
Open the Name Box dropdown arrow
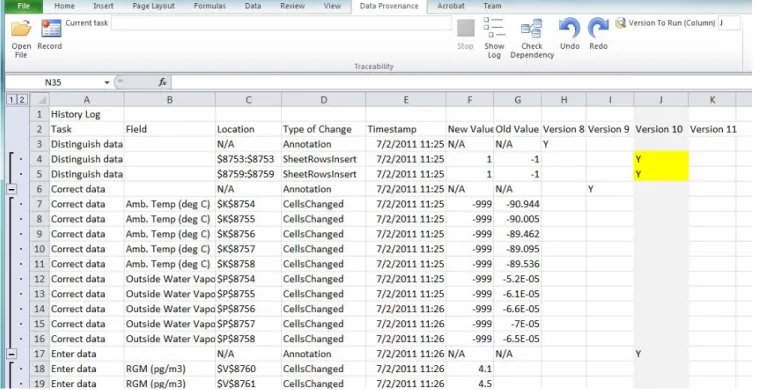tap(107, 83)
